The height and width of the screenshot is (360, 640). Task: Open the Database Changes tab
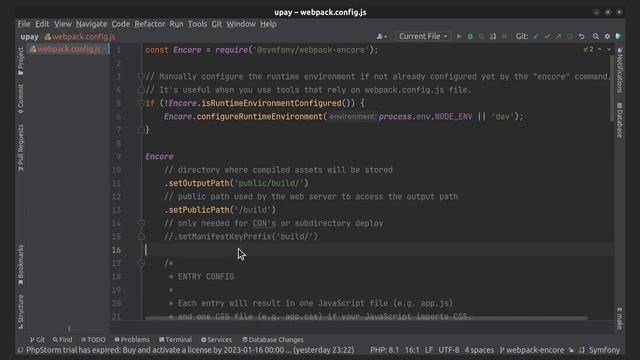coord(273,340)
